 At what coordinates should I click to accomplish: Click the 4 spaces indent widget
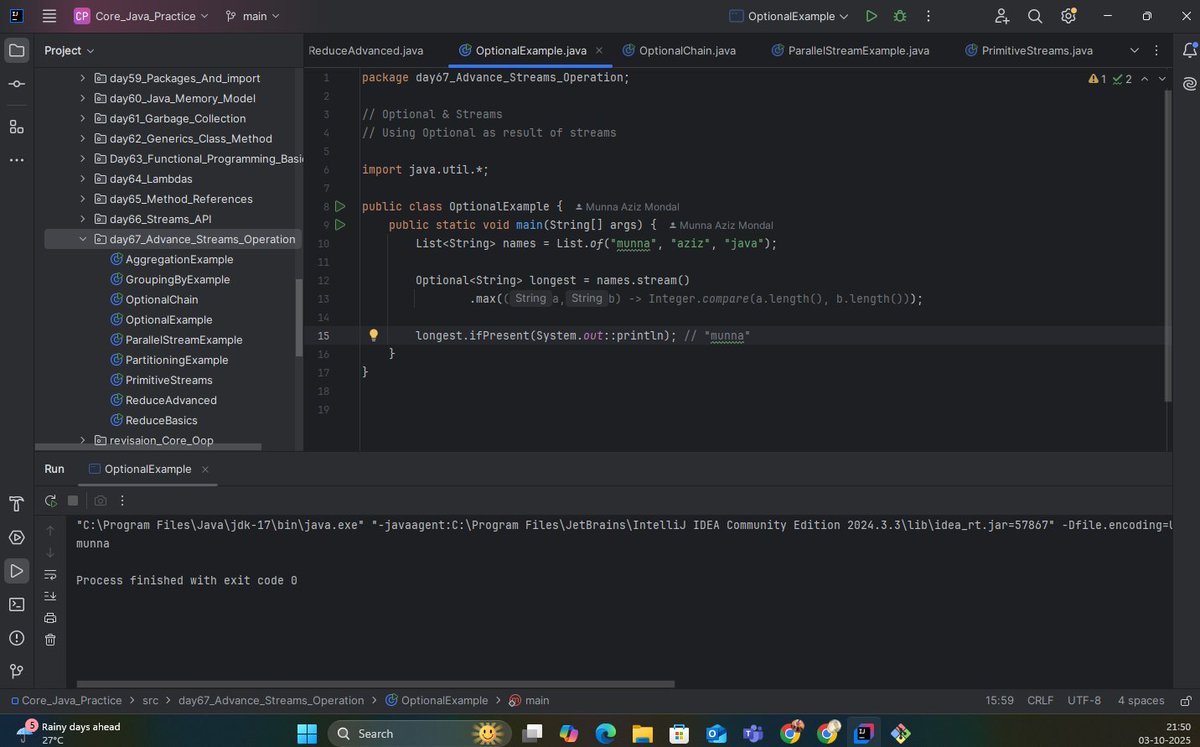[1141, 700]
